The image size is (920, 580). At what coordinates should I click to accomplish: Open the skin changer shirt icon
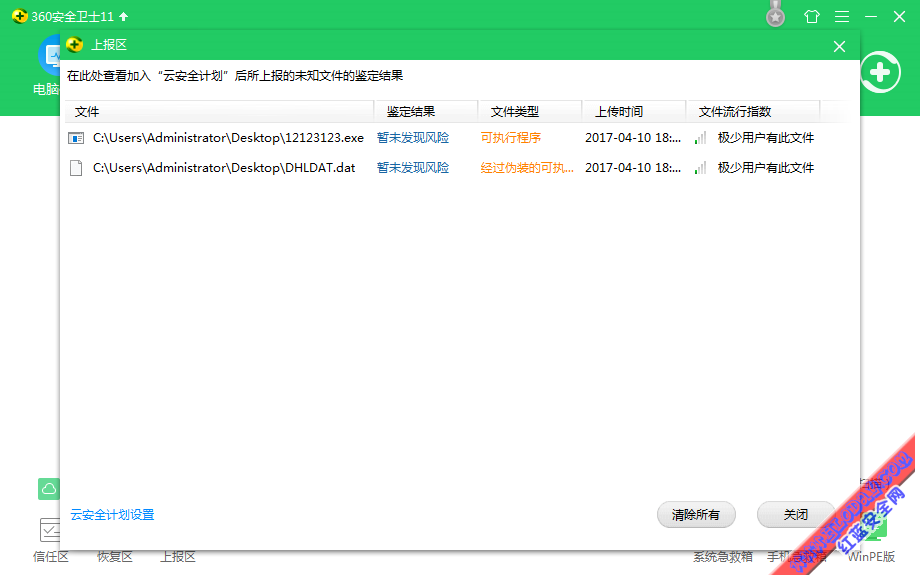(x=811, y=17)
